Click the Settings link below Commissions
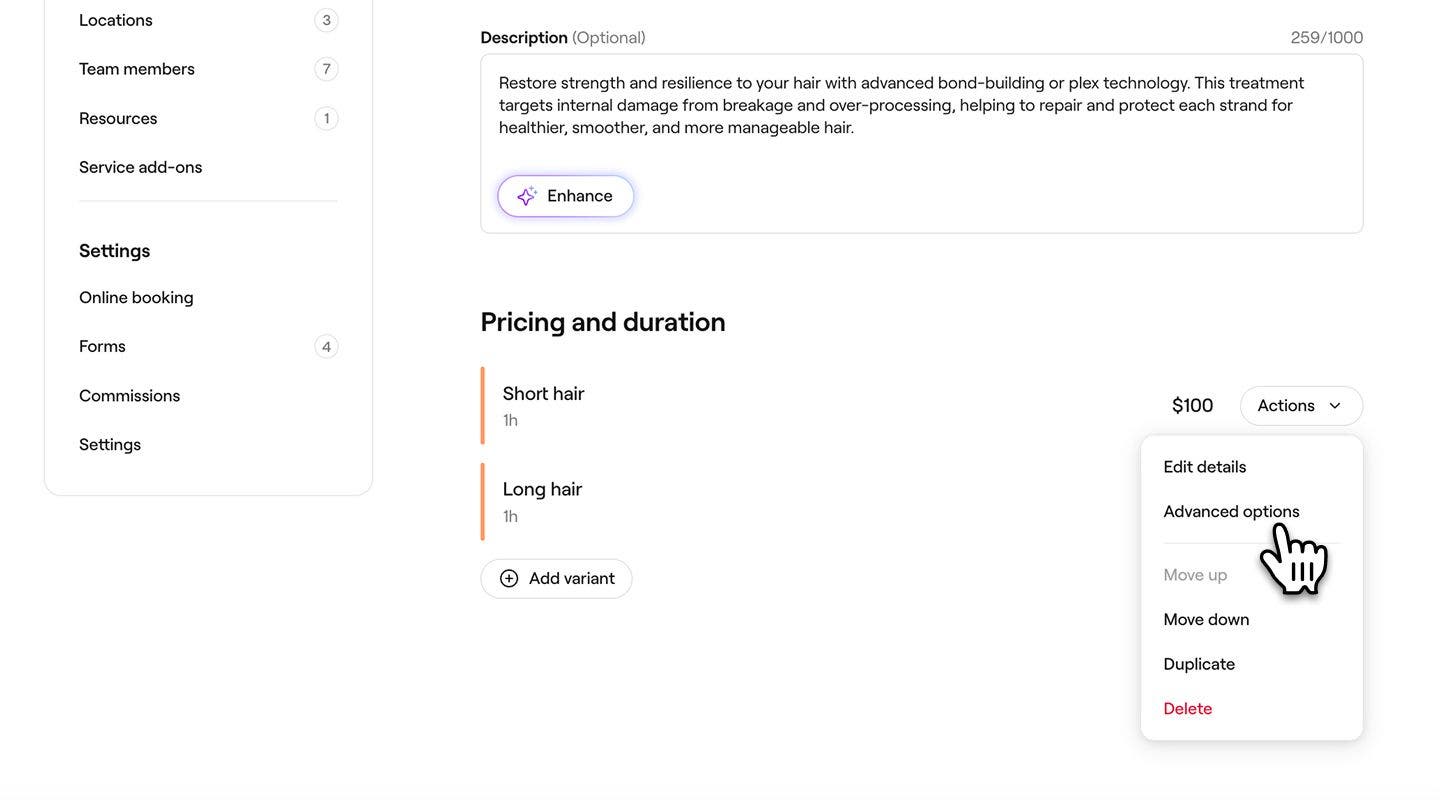The width and height of the screenshot is (1440, 800). [110, 444]
